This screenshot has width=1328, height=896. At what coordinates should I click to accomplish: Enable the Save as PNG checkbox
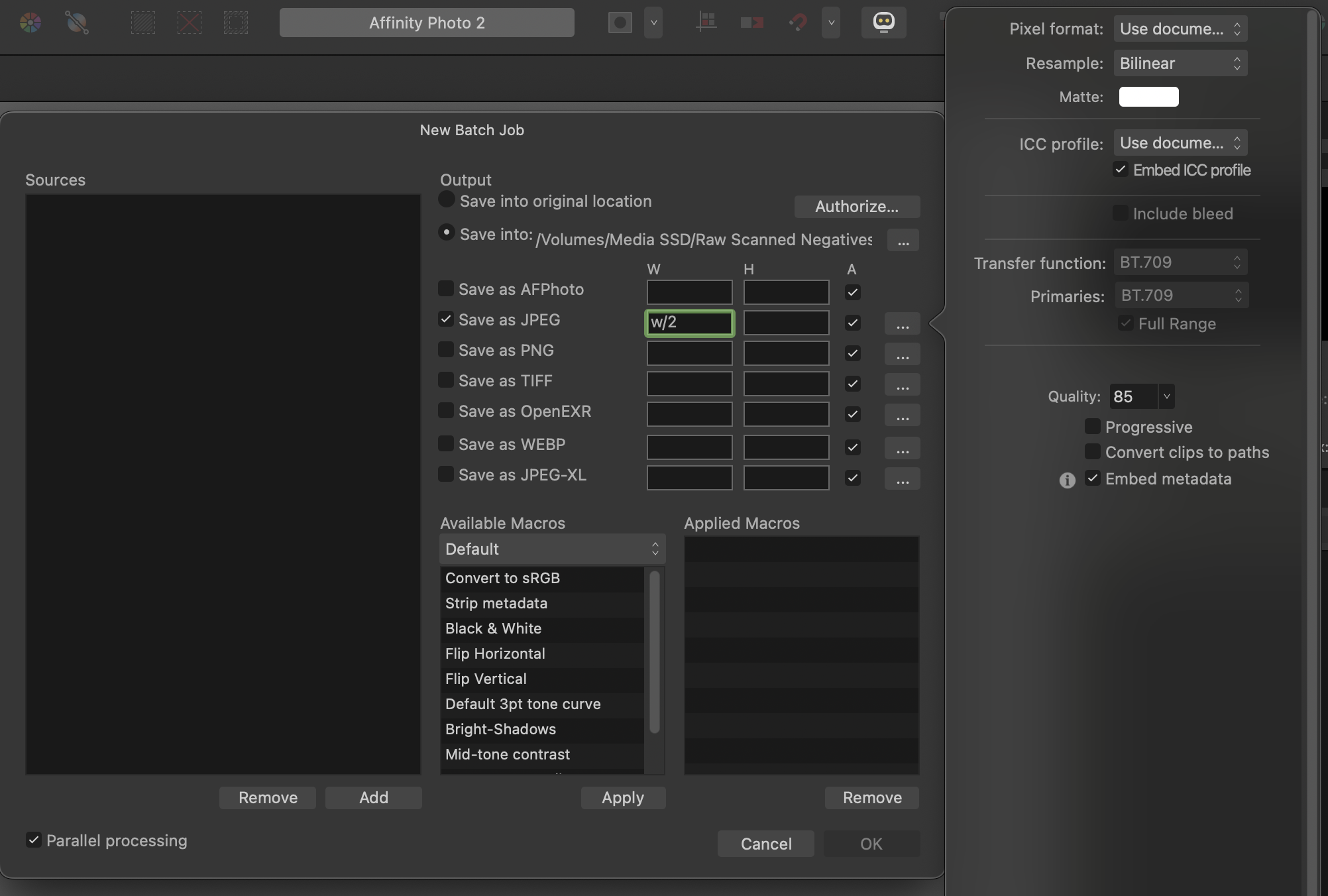click(446, 349)
